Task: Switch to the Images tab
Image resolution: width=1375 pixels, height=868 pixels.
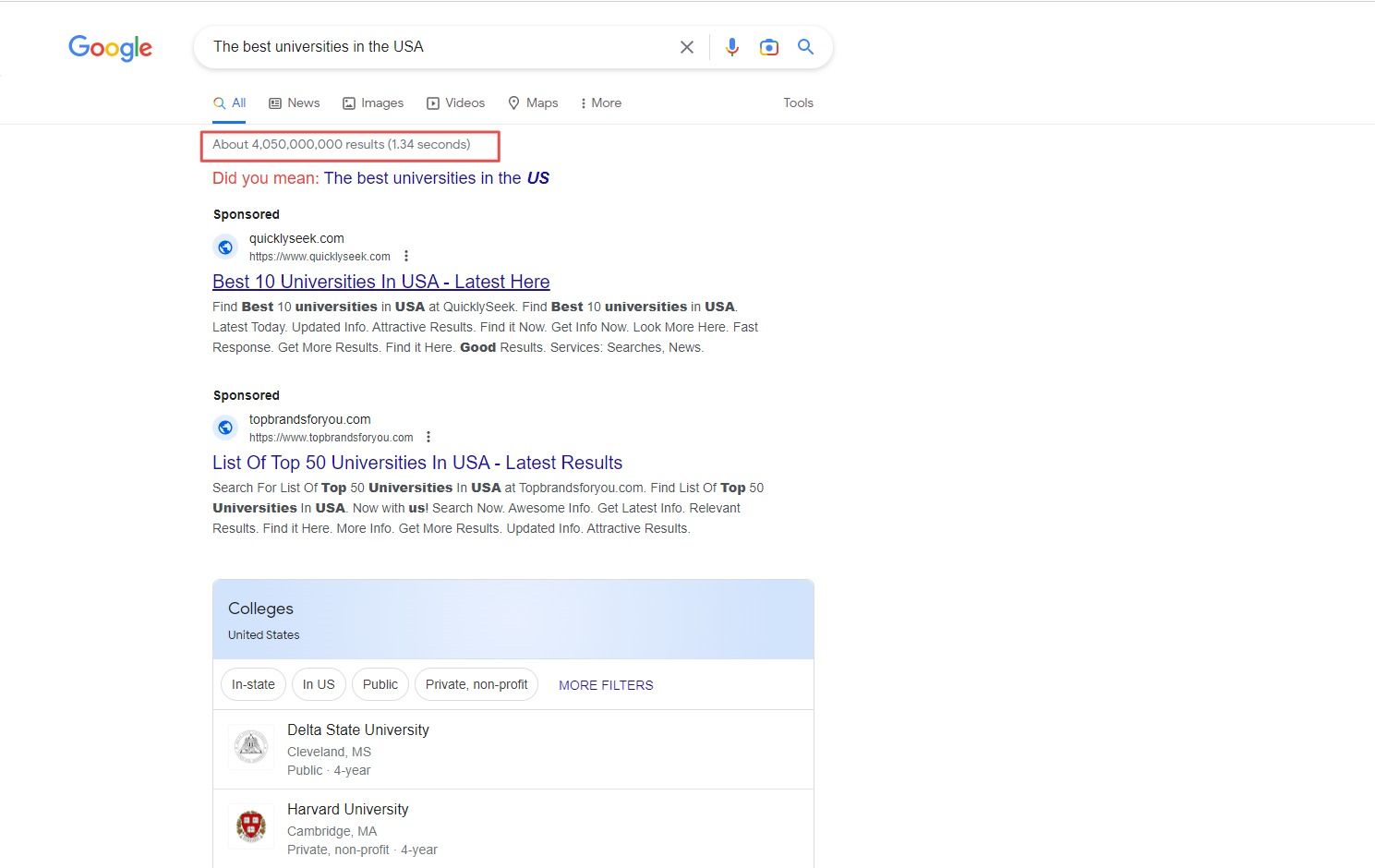Action: coord(373,102)
